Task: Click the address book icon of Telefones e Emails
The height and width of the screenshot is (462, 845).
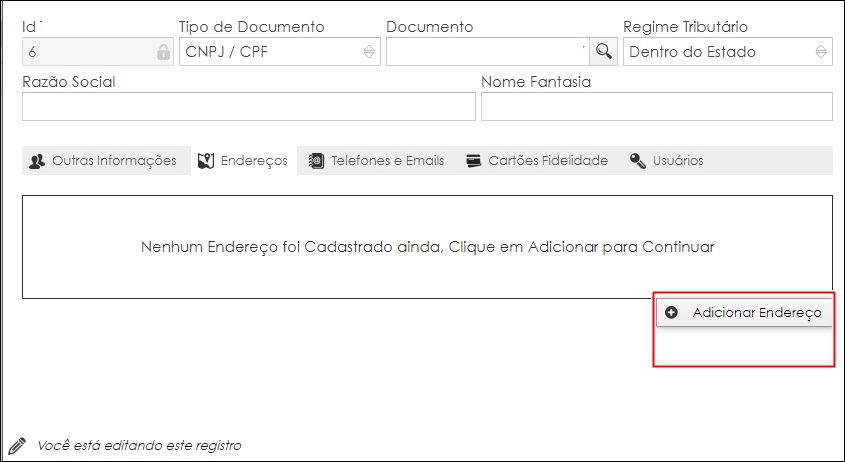Action: click(316, 161)
